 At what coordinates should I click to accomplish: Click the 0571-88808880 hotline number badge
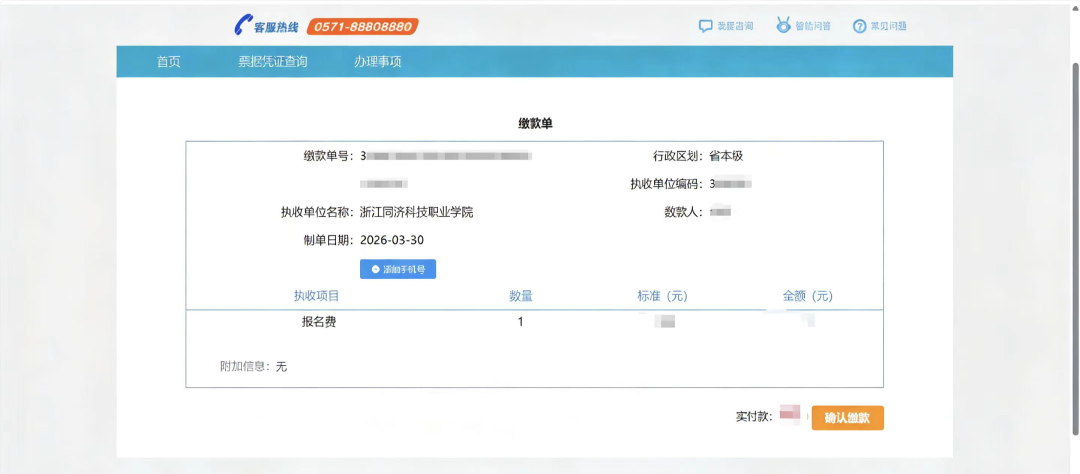362,26
